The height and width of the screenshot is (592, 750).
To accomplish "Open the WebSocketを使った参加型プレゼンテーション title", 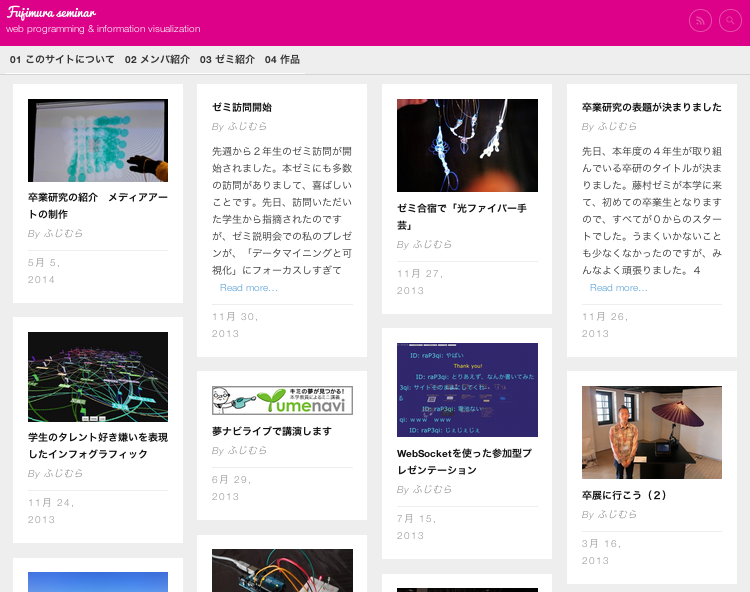I will [x=464, y=461].
